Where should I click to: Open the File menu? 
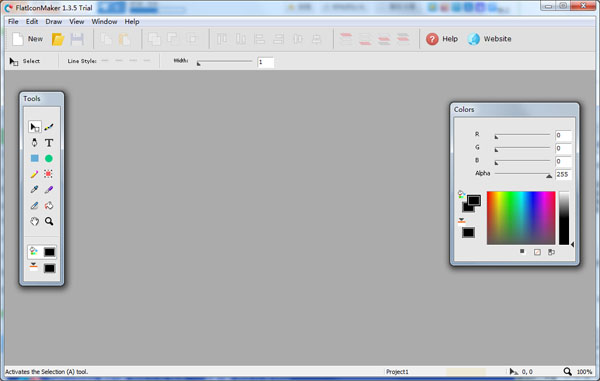[x=13, y=22]
